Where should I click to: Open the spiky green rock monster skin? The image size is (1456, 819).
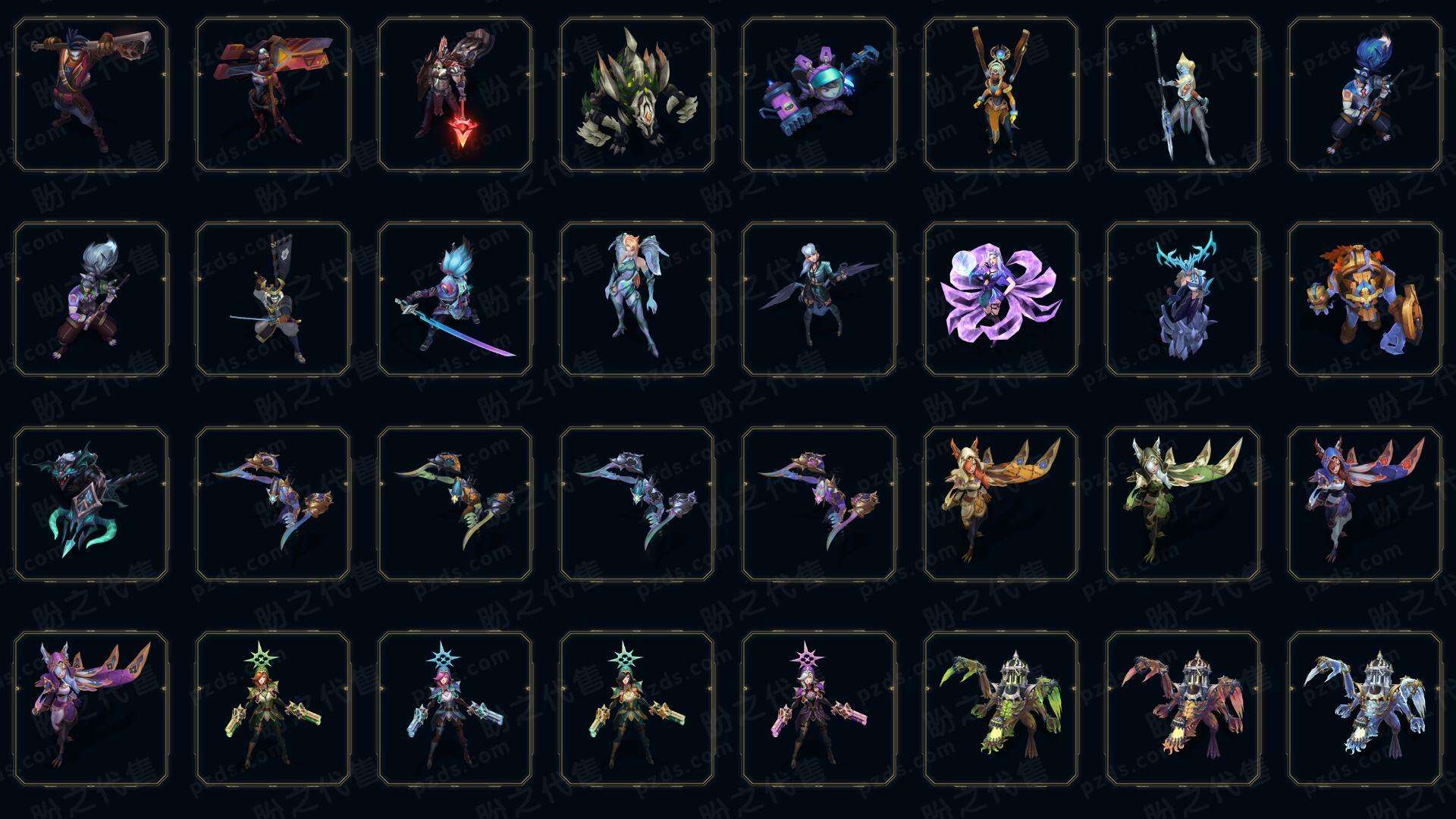click(x=637, y=95)
